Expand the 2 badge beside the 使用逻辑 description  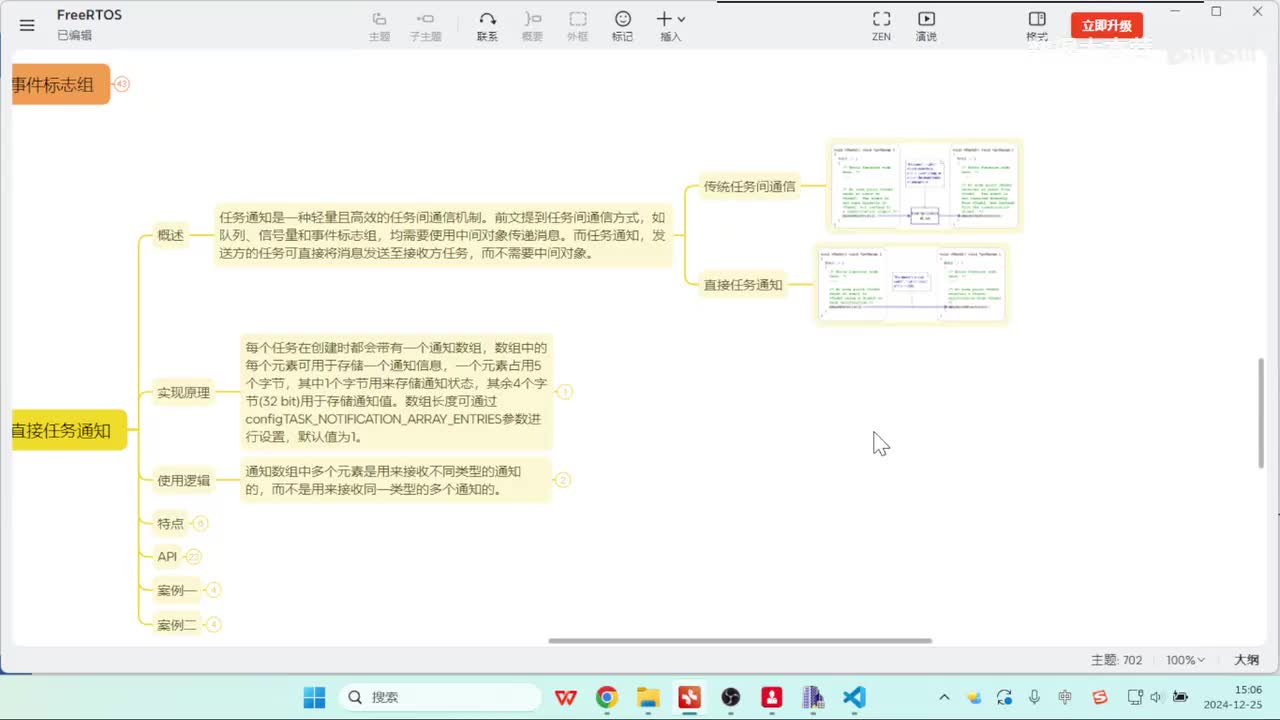(563, 480)
